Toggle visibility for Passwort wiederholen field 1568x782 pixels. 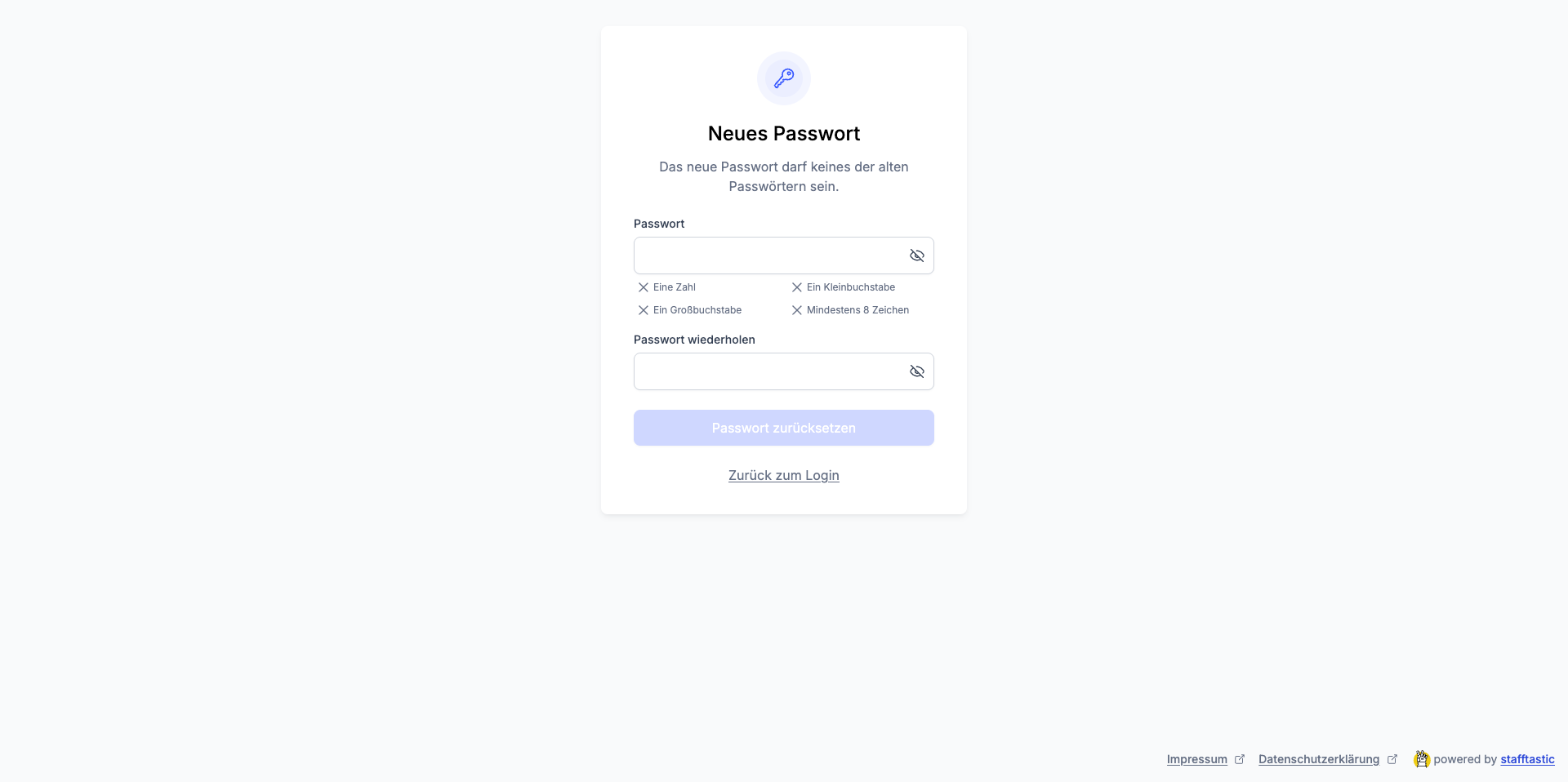point(917,371)
